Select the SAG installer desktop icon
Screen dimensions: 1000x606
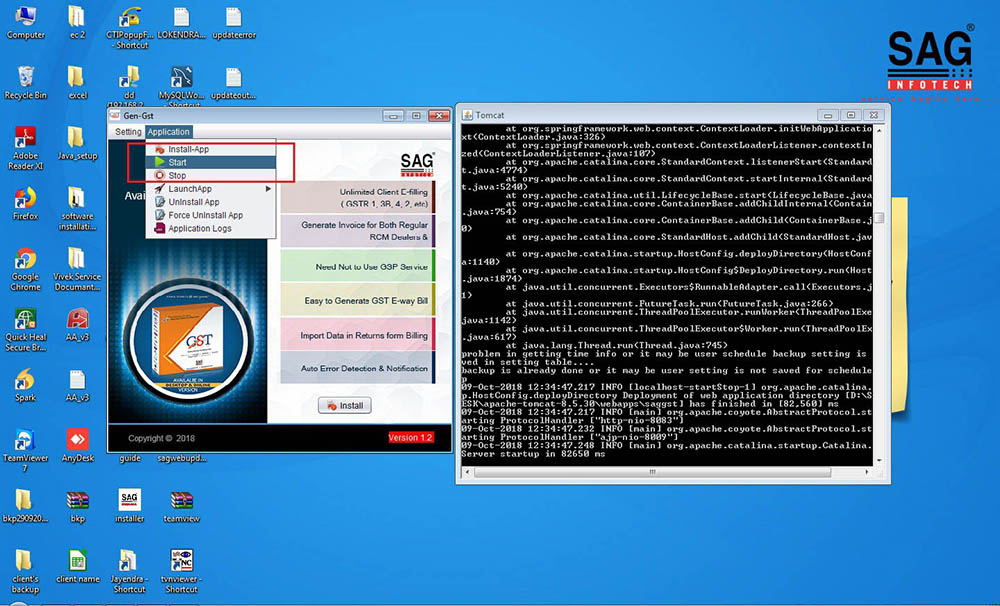129,500
